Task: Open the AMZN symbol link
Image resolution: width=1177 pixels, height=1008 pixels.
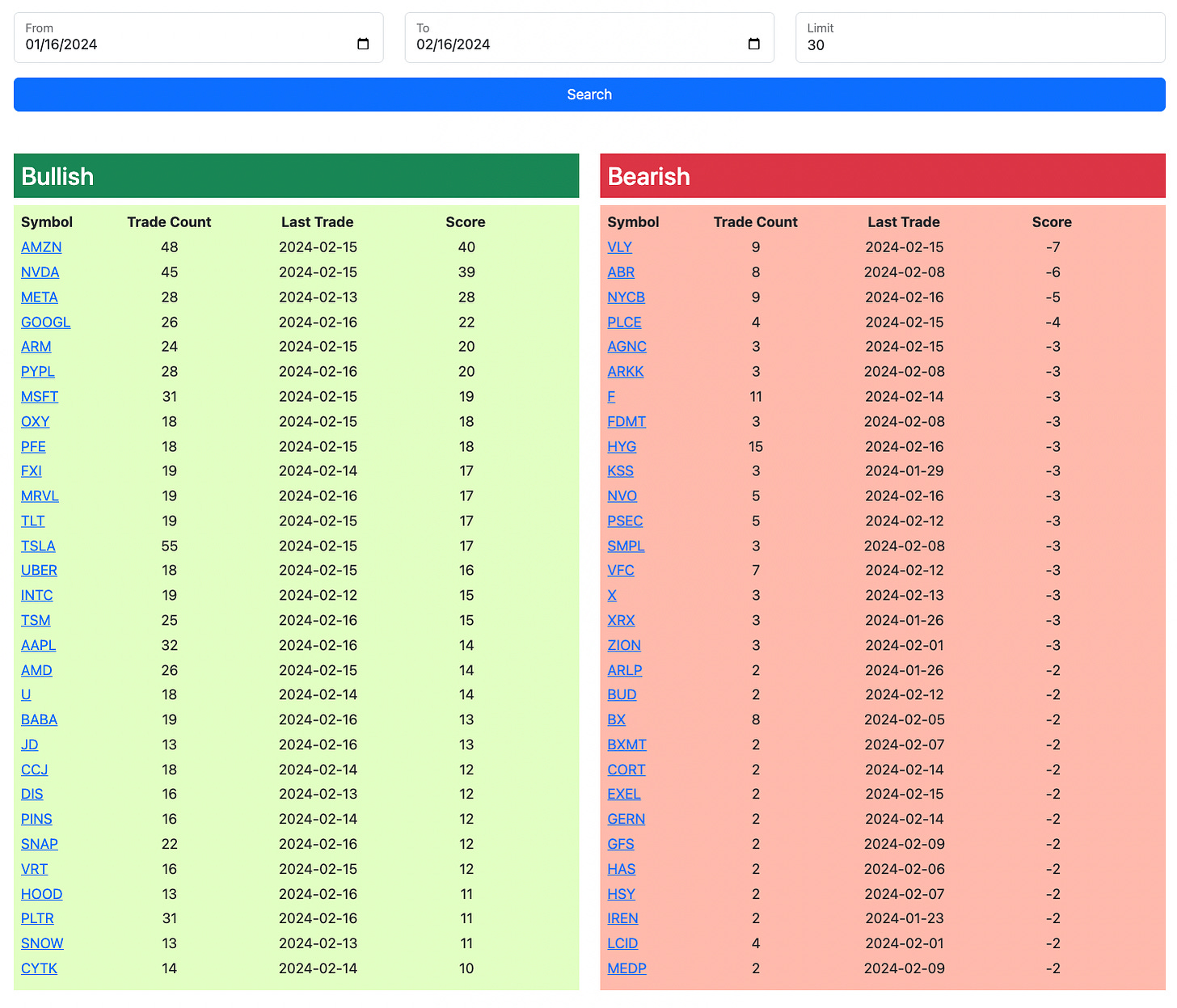Action: coord(41,247)
